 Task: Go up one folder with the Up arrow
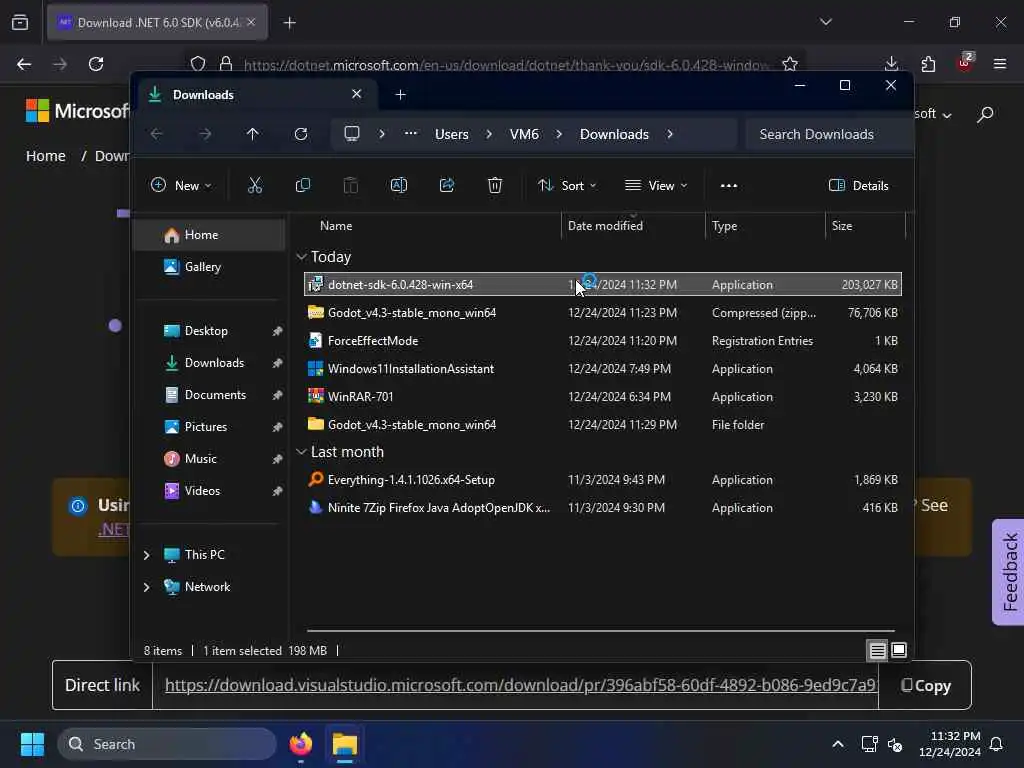[252, 134]
